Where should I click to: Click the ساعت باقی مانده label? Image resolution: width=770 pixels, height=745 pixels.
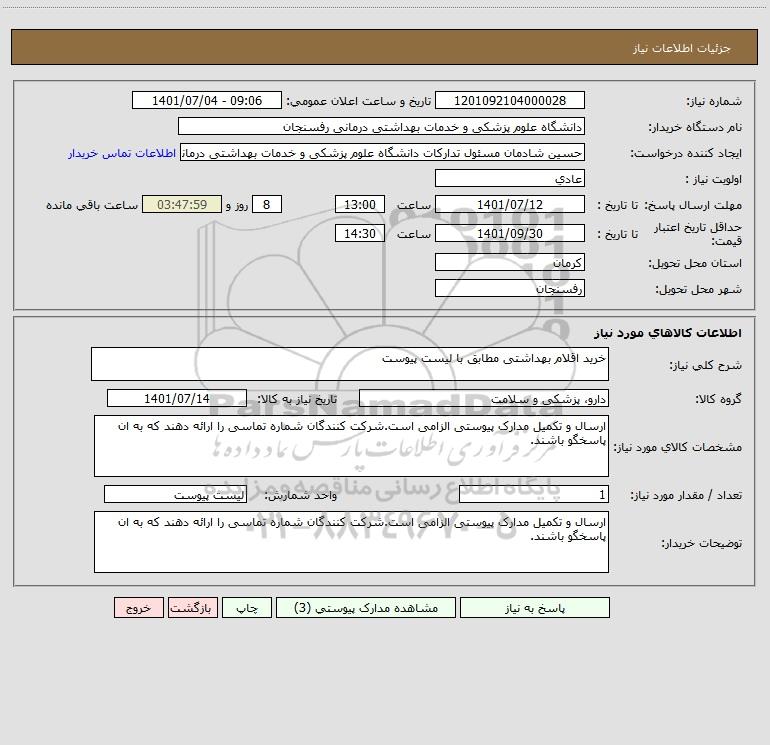[92, 205]
